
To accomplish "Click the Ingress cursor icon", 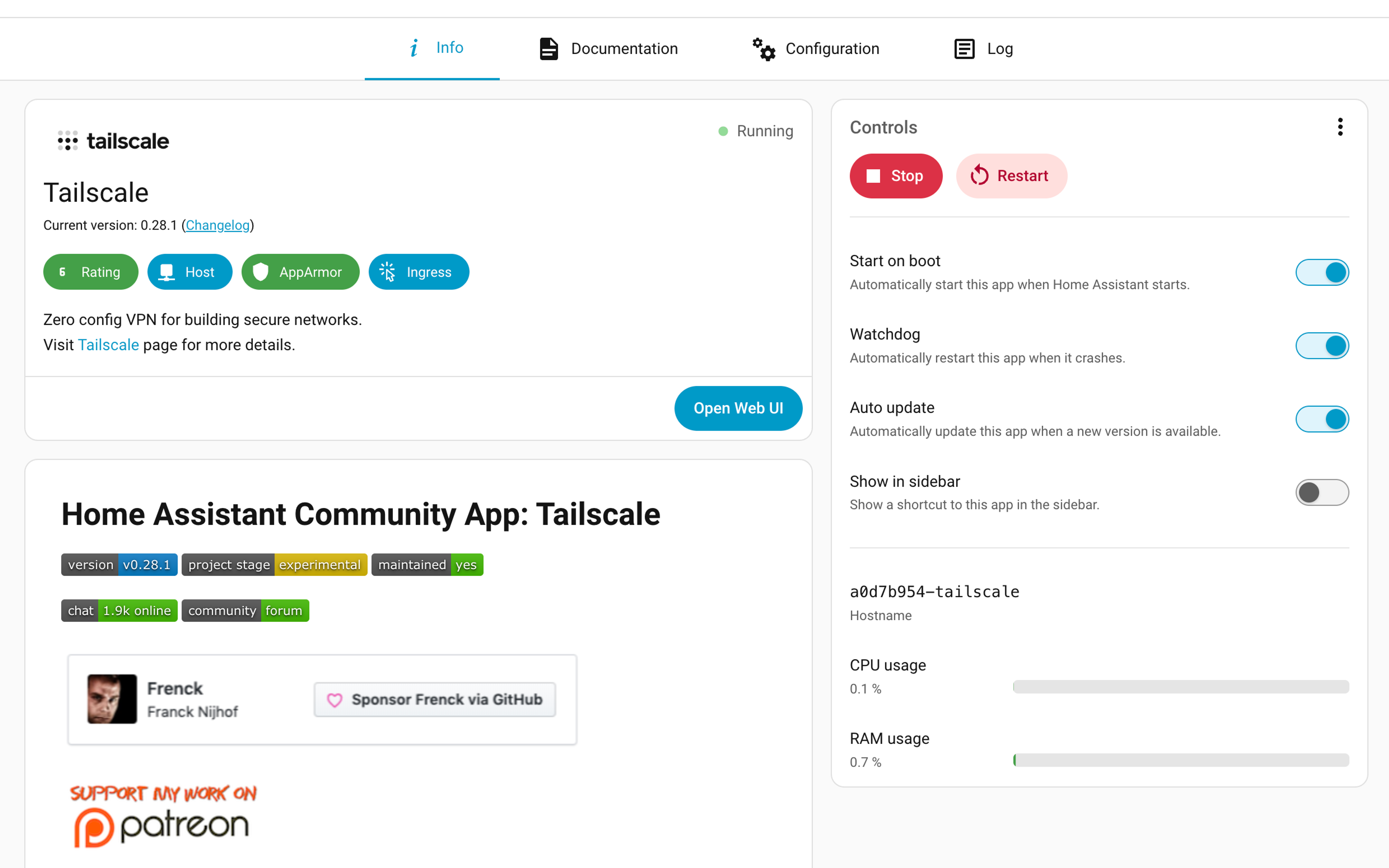I will 388,272.
